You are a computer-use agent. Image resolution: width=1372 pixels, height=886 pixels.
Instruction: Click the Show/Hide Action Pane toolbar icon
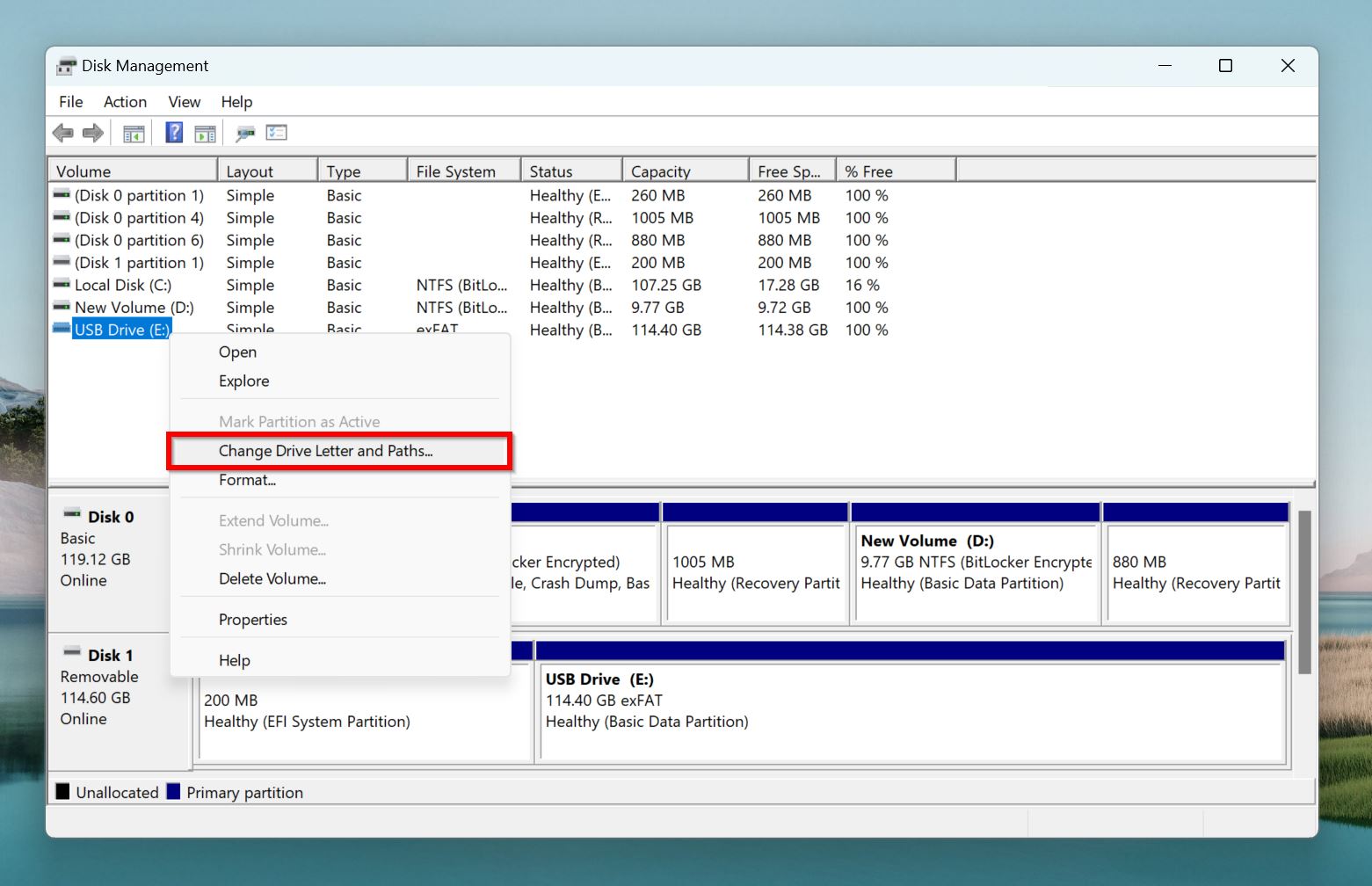click(205, 134)
